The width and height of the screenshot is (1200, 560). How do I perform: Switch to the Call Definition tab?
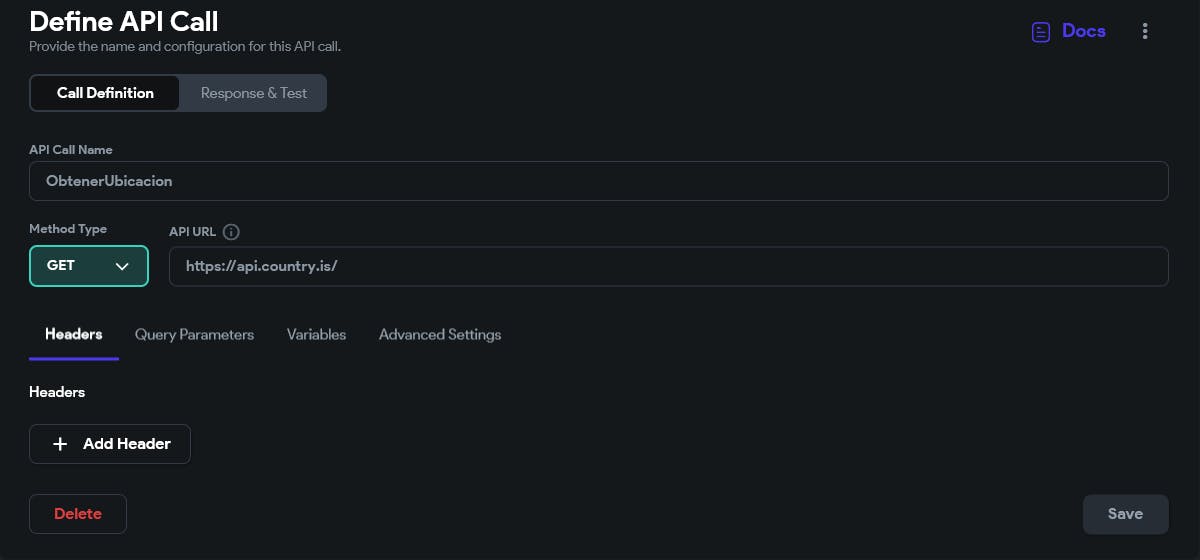click(105, 93)
